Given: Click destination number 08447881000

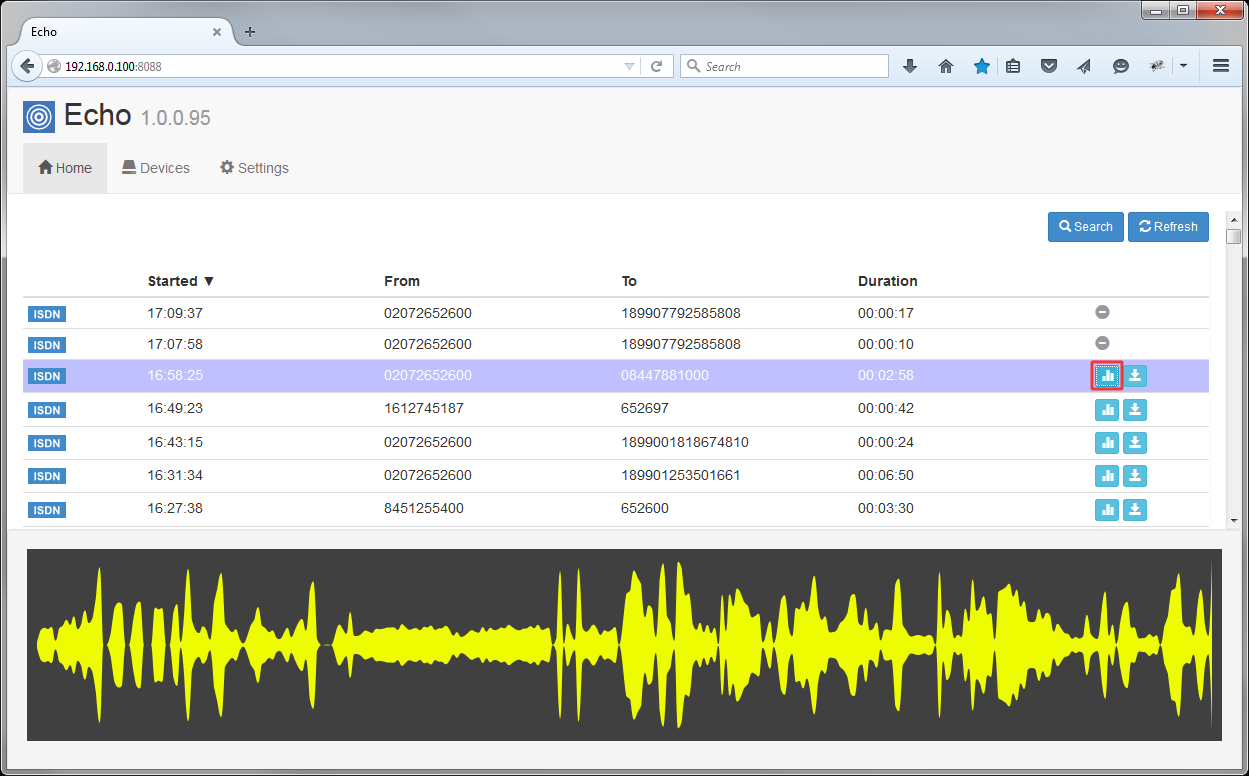Looking at the screenshot, I should coord(665,376).
